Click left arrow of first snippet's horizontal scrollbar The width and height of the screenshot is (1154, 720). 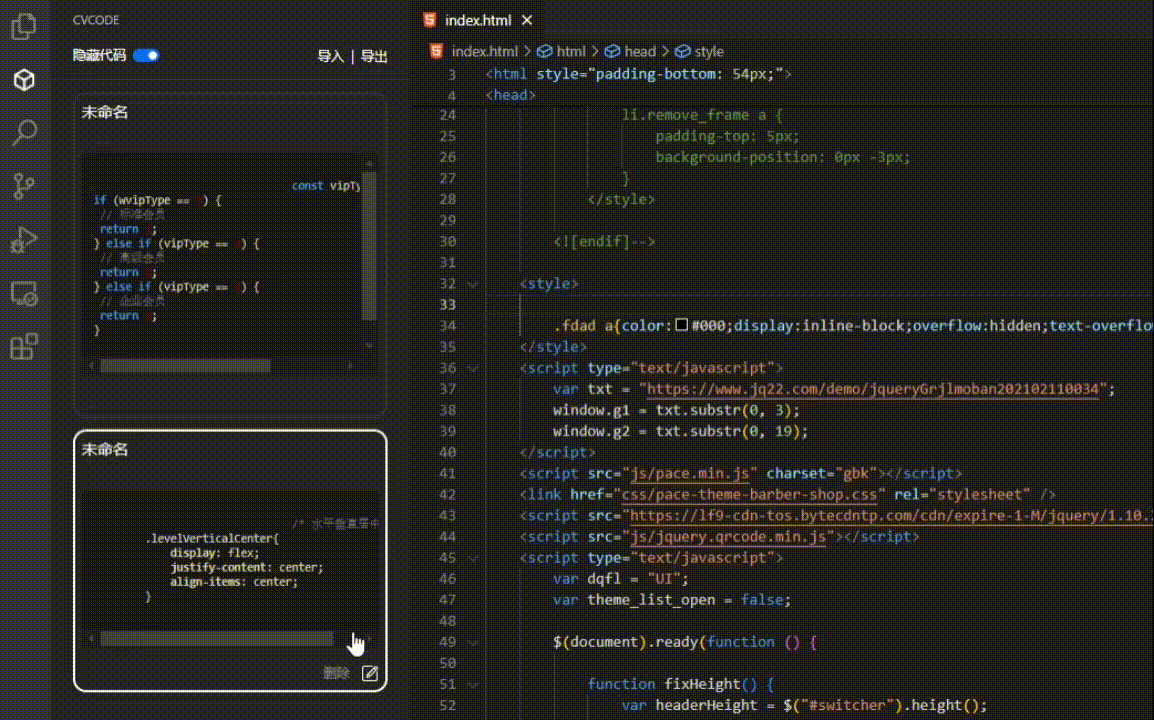(x=91, y=365)
